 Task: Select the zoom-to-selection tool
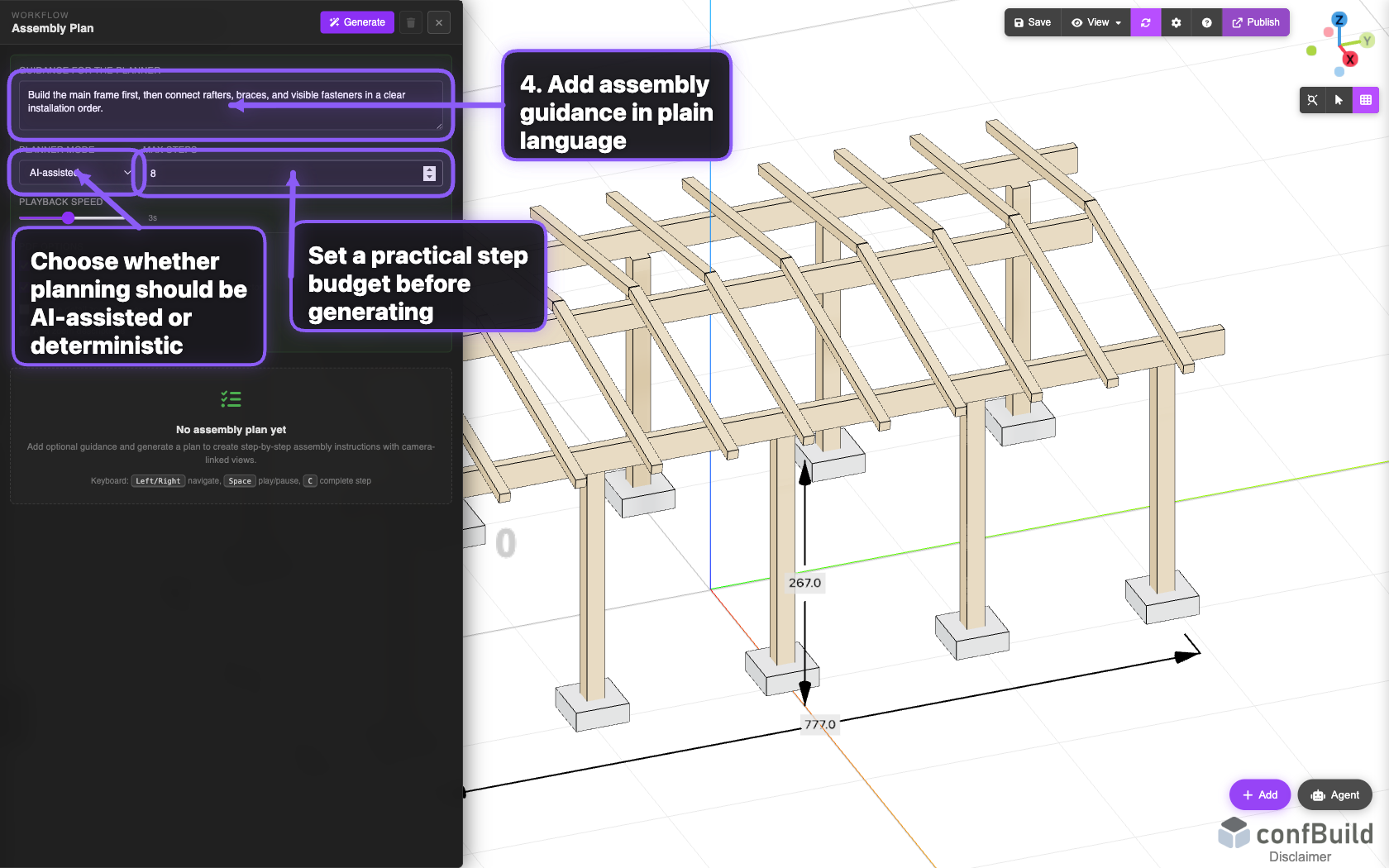click(x=1312, y=100)
